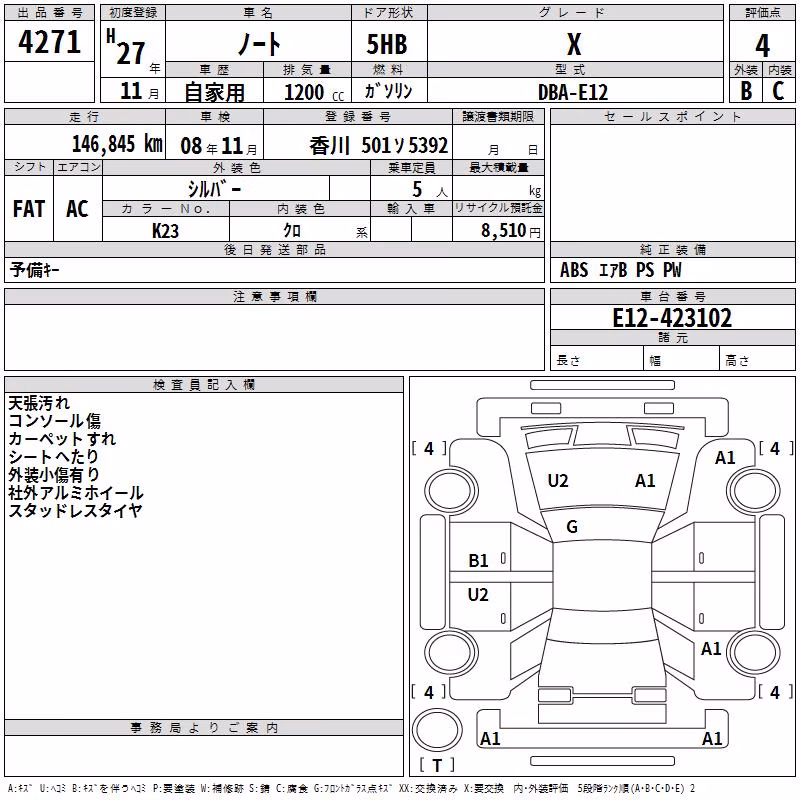Viewport: 800px width, 800px height.
Task: Click the inspector note スタッドレスタイヤ
Action: tap(76, 510)
